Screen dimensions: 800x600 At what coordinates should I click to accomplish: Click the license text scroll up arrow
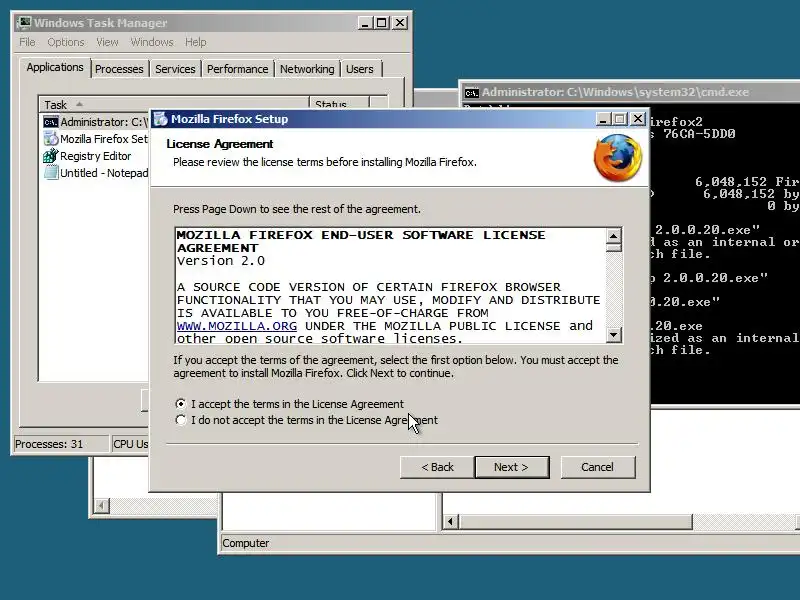[614, 235]
